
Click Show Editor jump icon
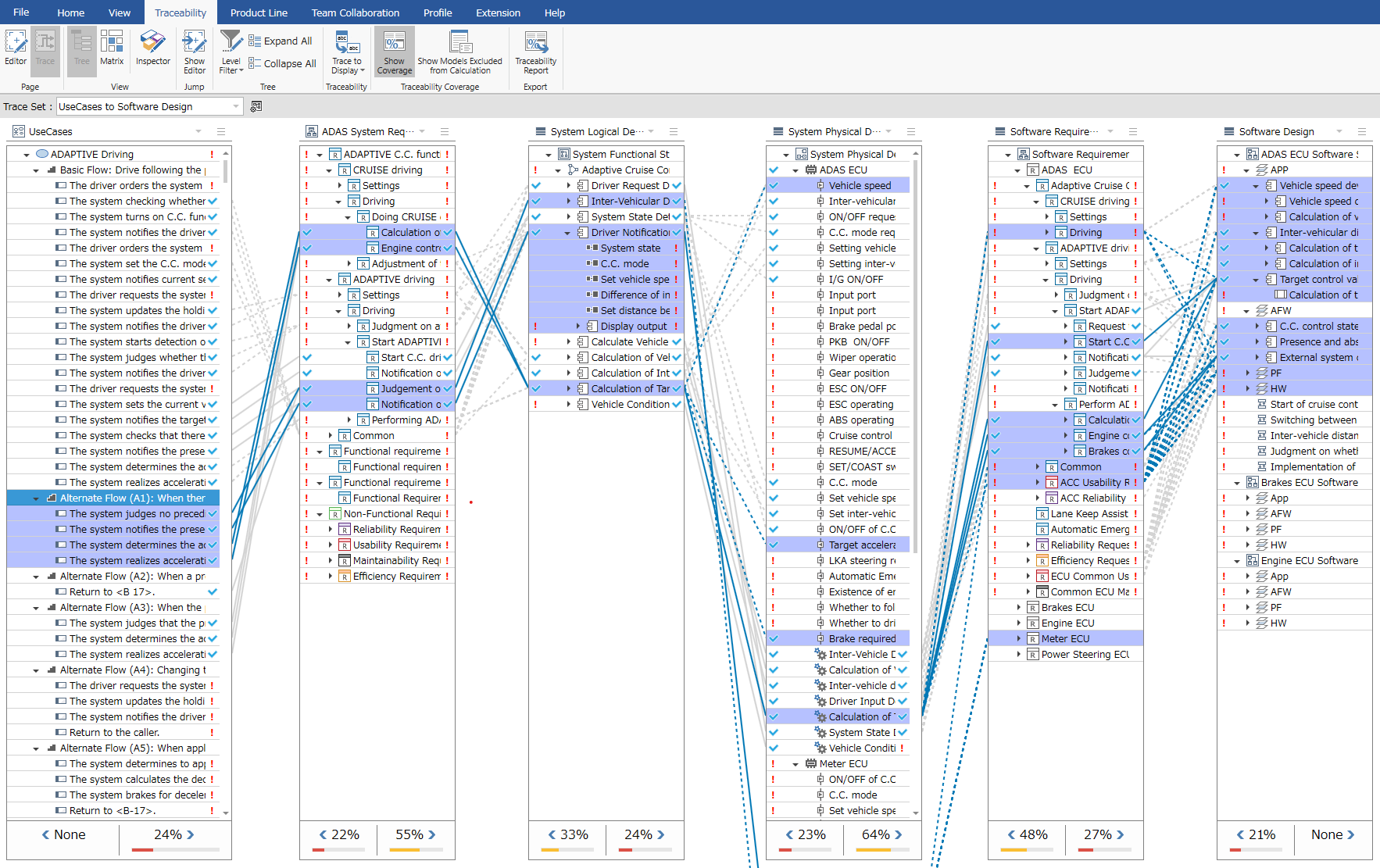(x=195, y=52)
